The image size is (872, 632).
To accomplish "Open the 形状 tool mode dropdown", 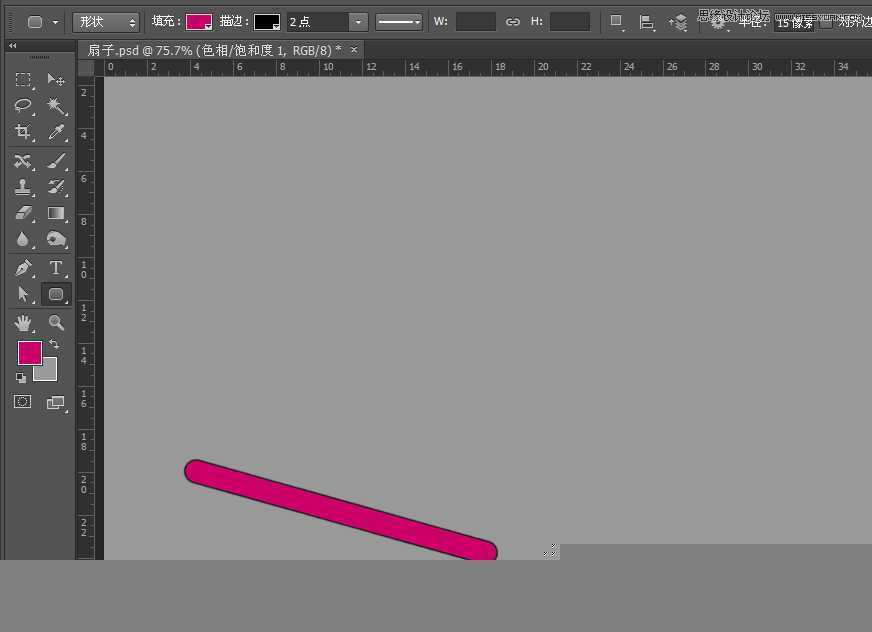I will pyautogui.click(x=106, y=22).
